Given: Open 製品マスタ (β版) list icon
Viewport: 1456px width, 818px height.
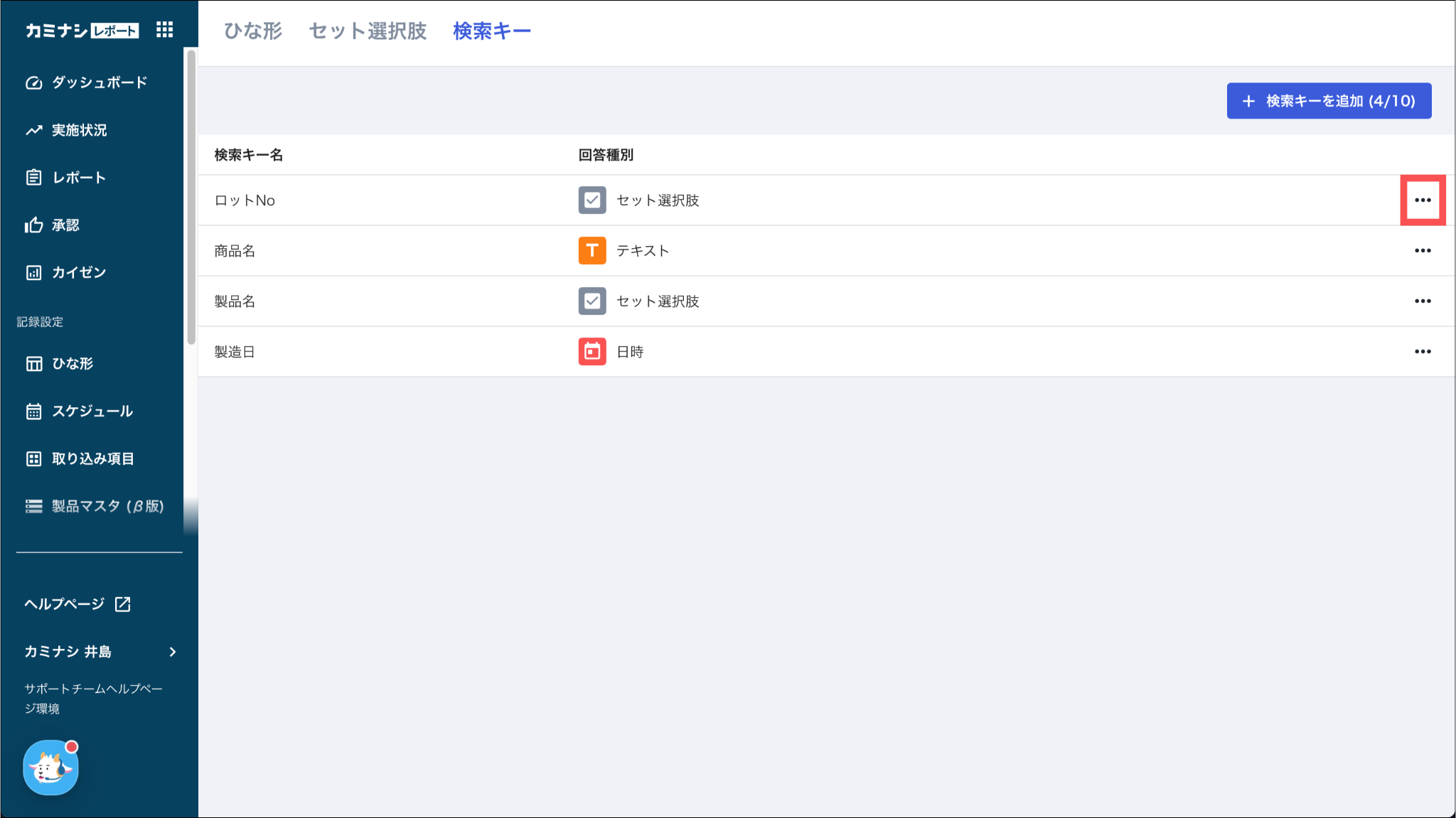Looking at the screenshot, I should pyautogui.click(x=33, y=506).
